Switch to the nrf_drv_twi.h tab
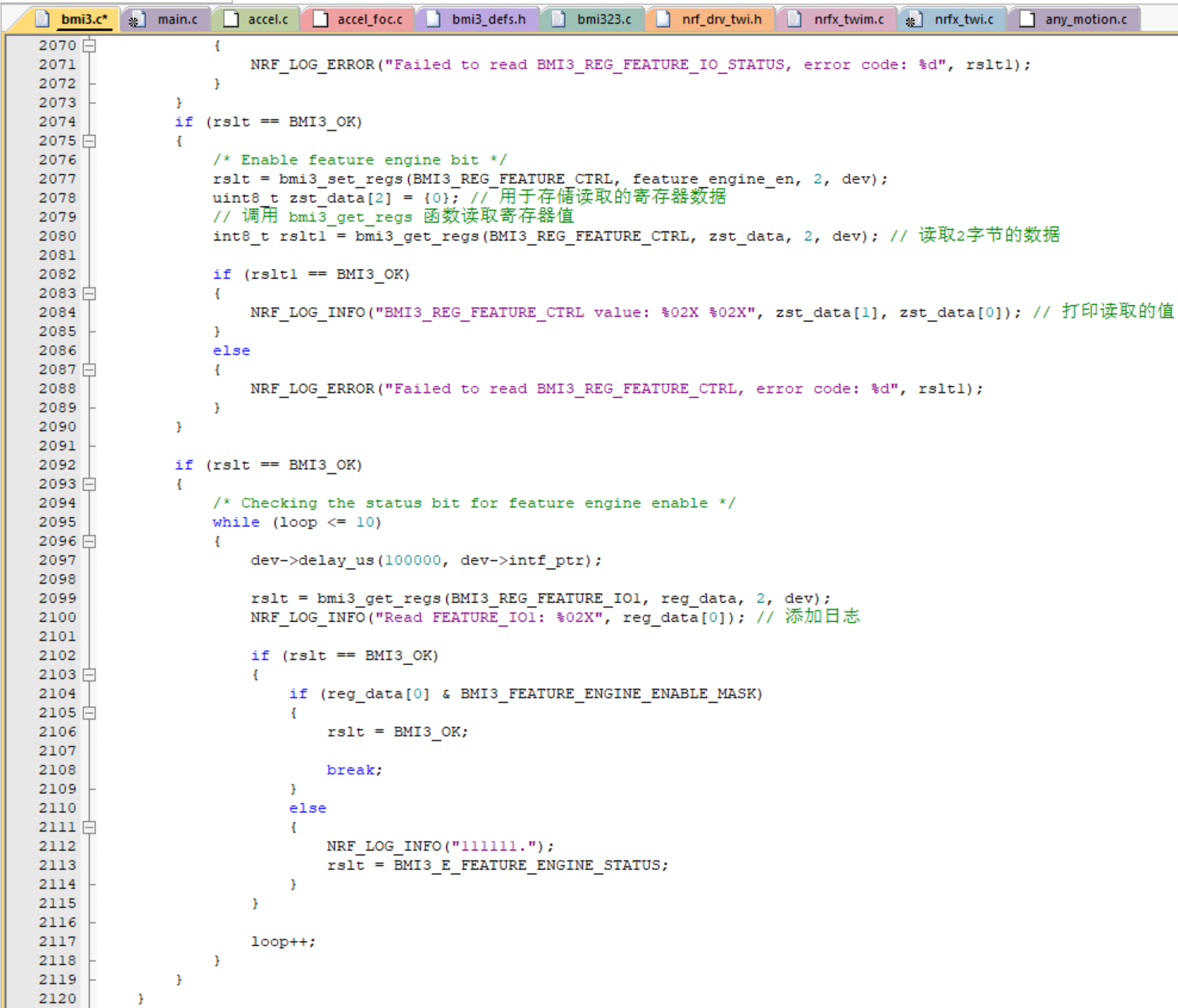Viewport: 1178px width, 1008px height. point(720,19)
